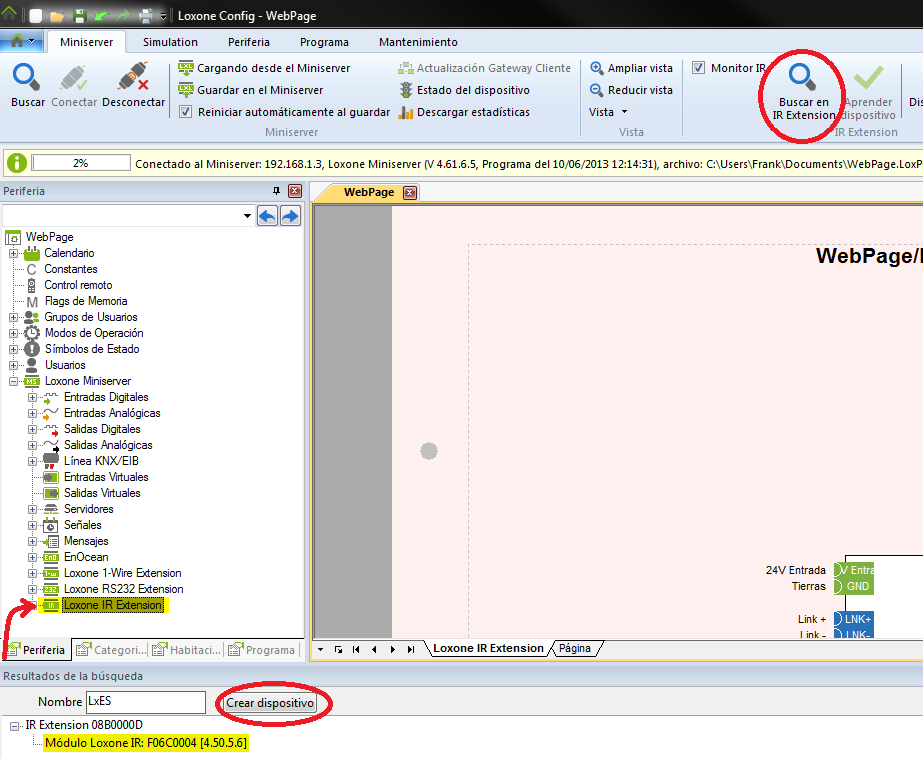Click Ampliar vista zoom-in icon
The width and height of the screenshot is (923, 759).
597,68
